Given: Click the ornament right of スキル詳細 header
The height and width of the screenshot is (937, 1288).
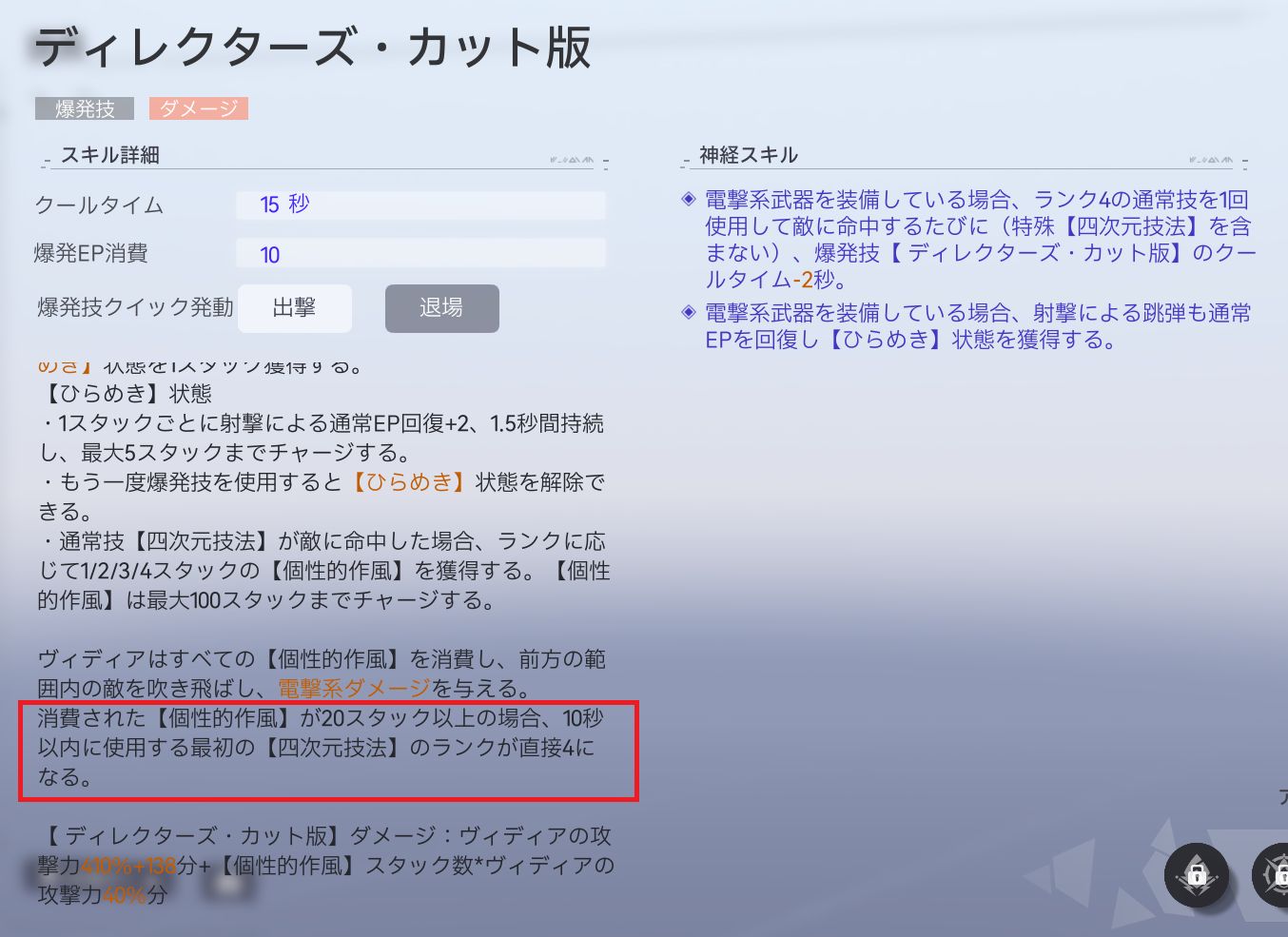Looking at the screenshot, I should [x=572, y=160].
